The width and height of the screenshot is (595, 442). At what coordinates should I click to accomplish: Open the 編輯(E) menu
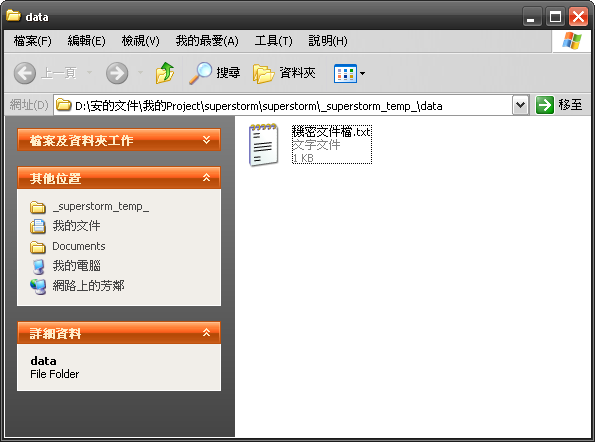coord(86,41)
